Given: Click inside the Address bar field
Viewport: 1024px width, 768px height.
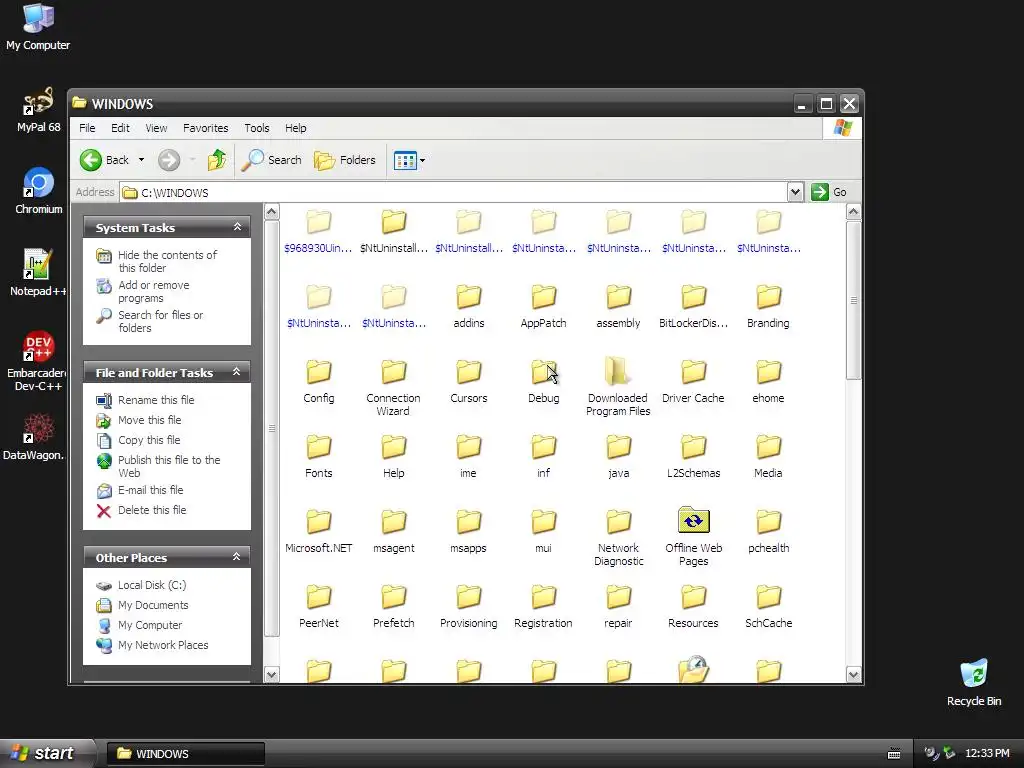Looking at the screenshot, I should coord(454,192).
